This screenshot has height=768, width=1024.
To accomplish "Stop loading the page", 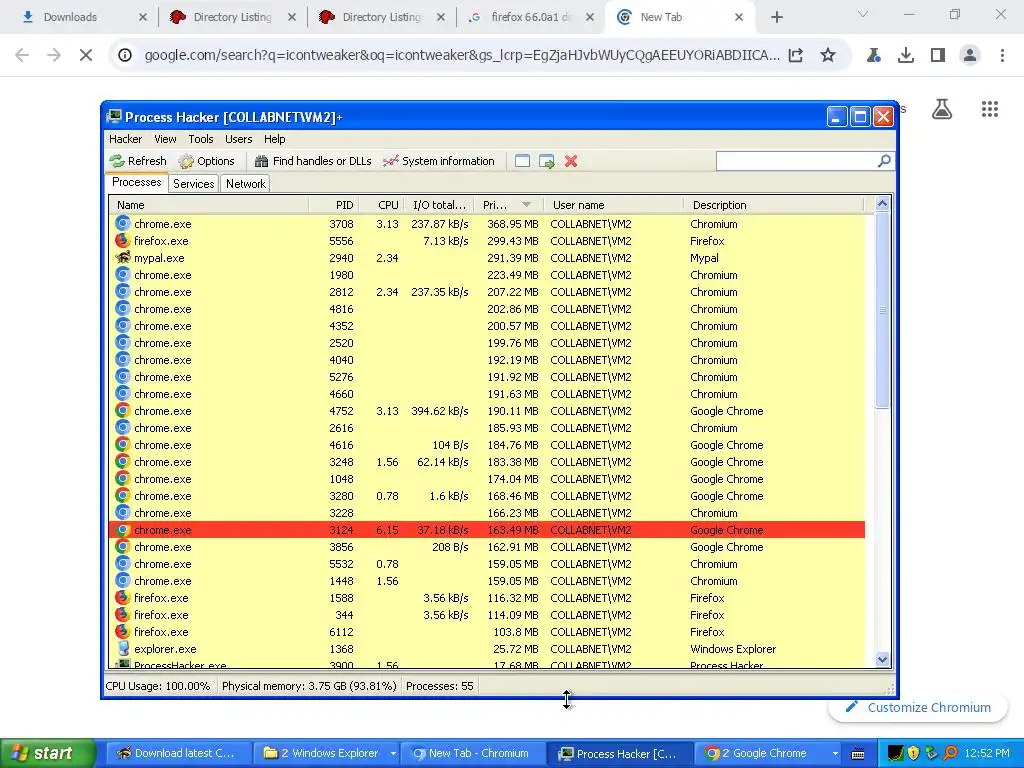I will click(86, 55).
